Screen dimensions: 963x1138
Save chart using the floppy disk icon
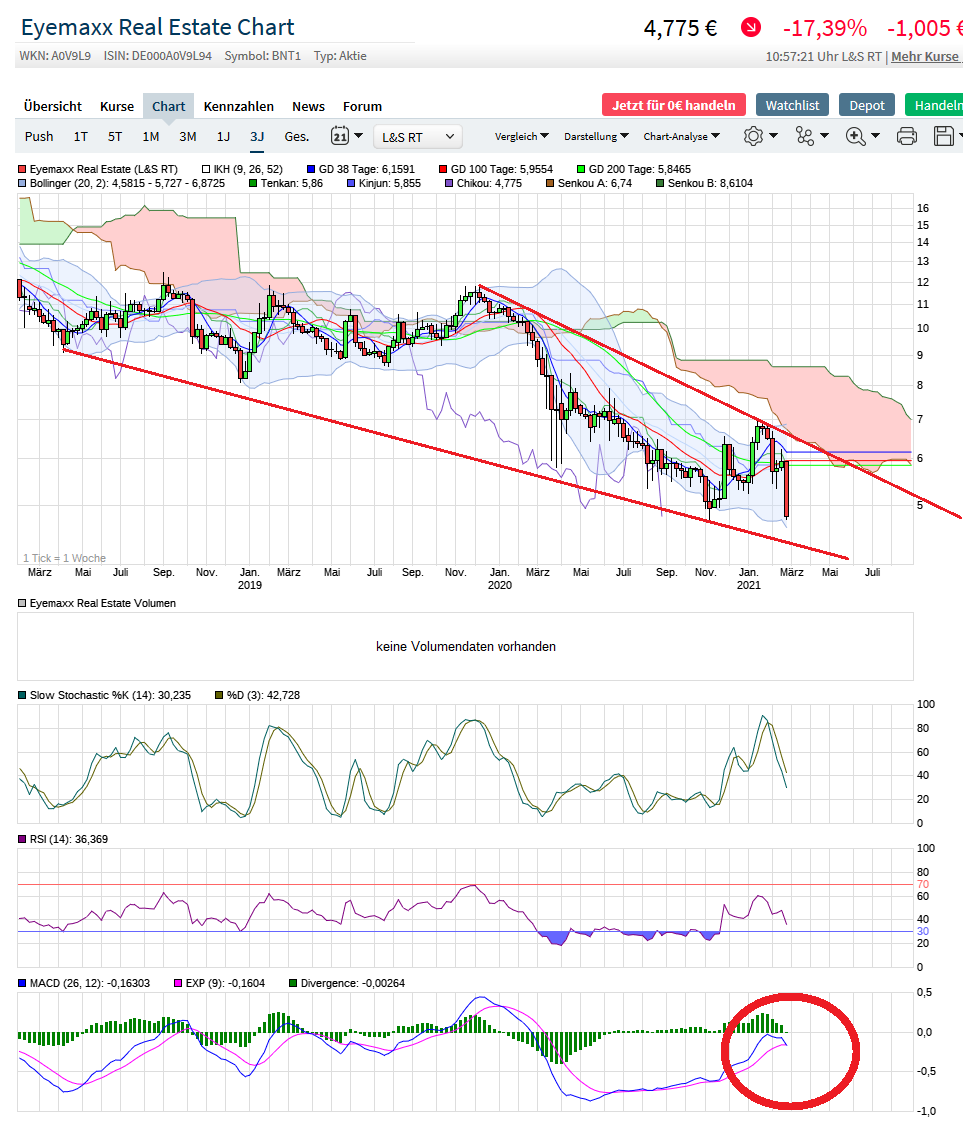click(942, 136)
